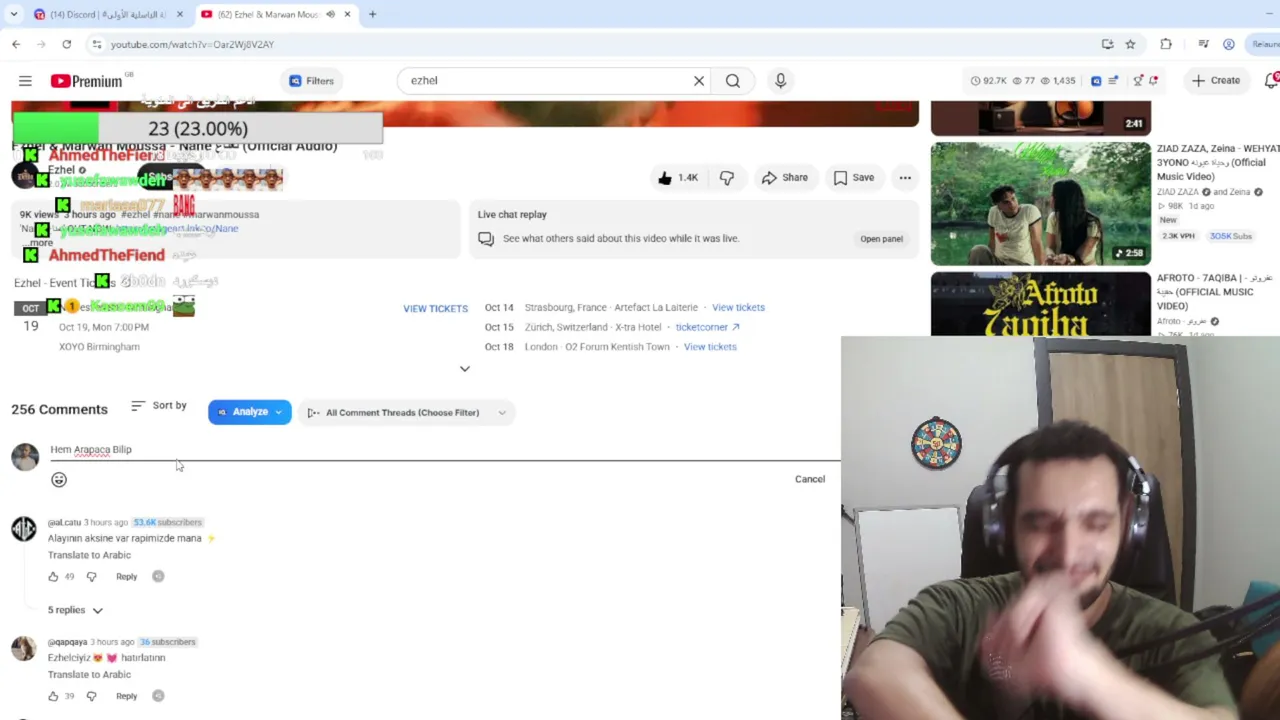Like the comment by @al.catu
This screenshot has height=720, width=1280.
point(53,577)
